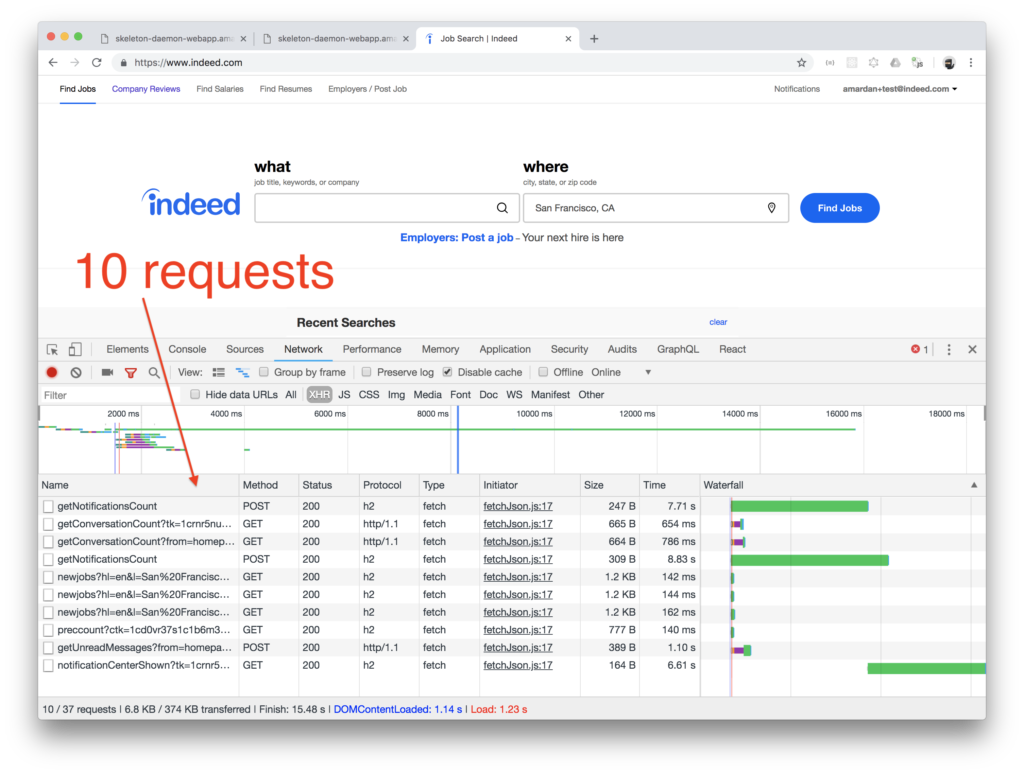The image size is (1024, 774).
Task: Open a new browser tab with plus
Action: (x=594, y=39)
